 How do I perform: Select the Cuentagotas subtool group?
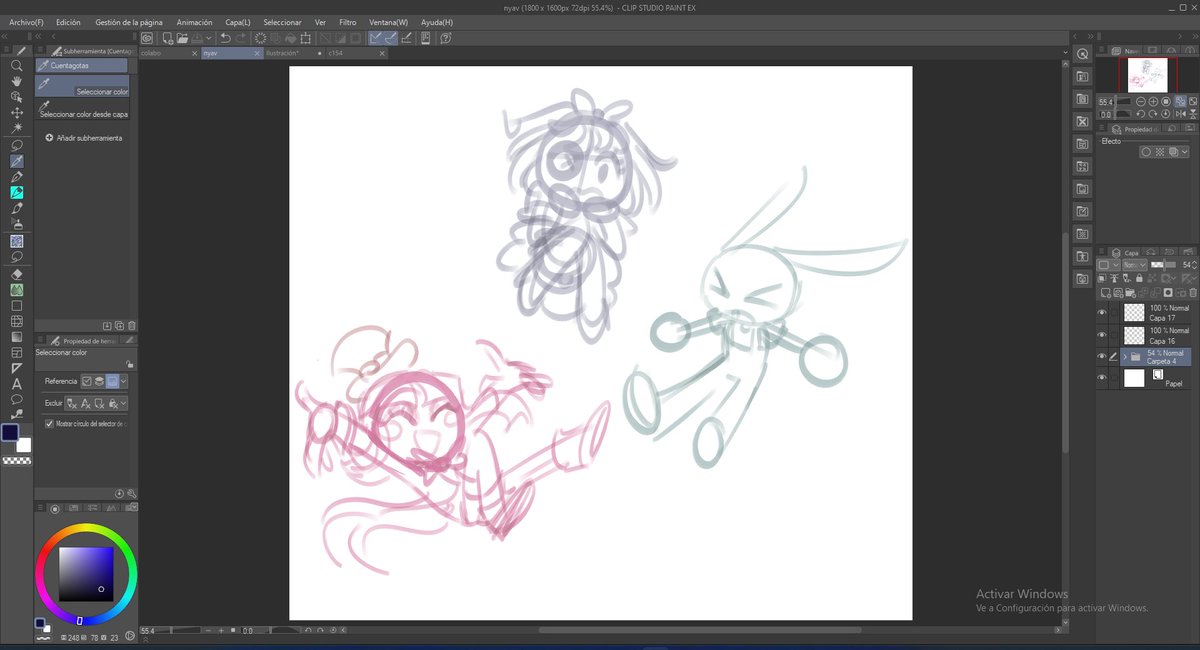[82, 65]
